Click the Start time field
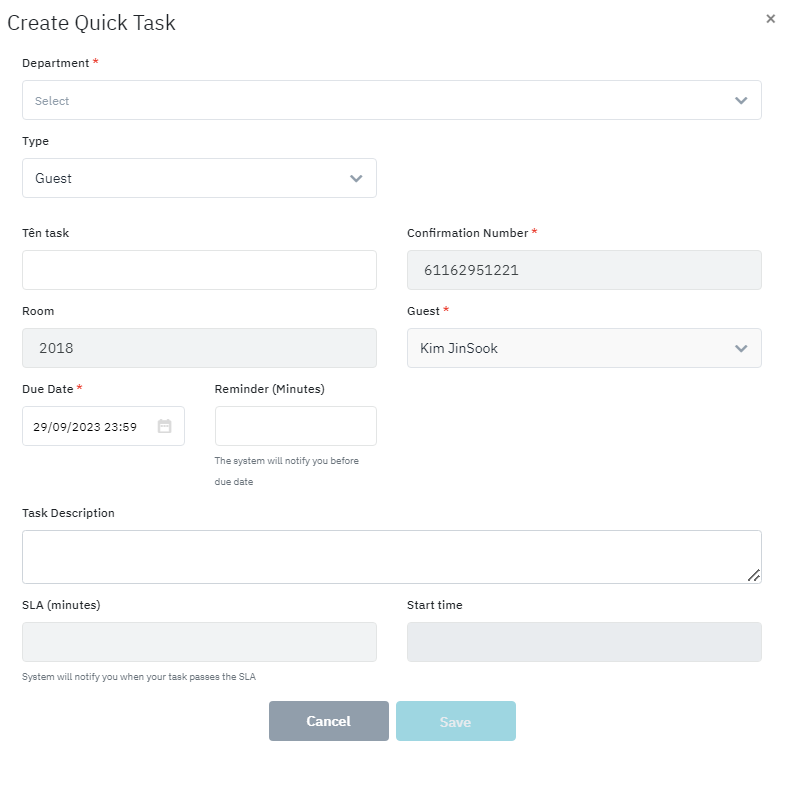 (584, 642)
